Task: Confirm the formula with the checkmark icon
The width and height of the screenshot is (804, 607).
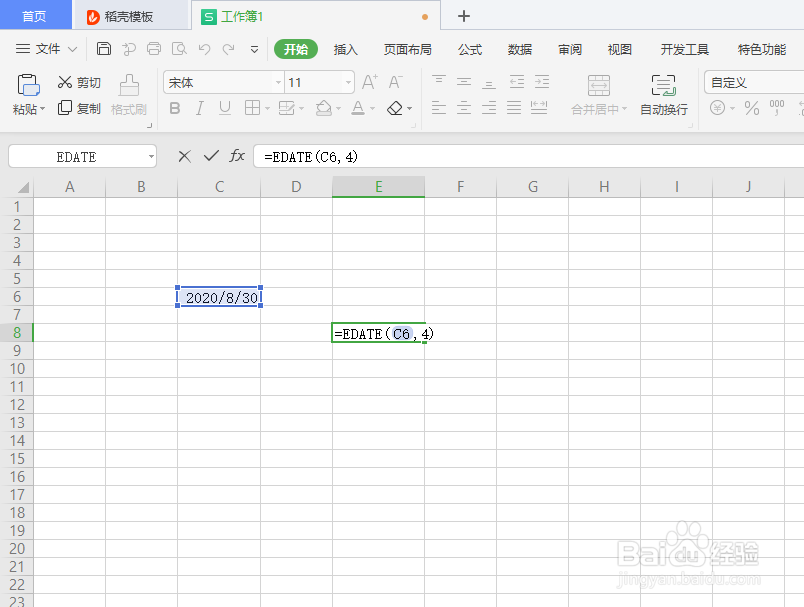Action: click(211, 156)
